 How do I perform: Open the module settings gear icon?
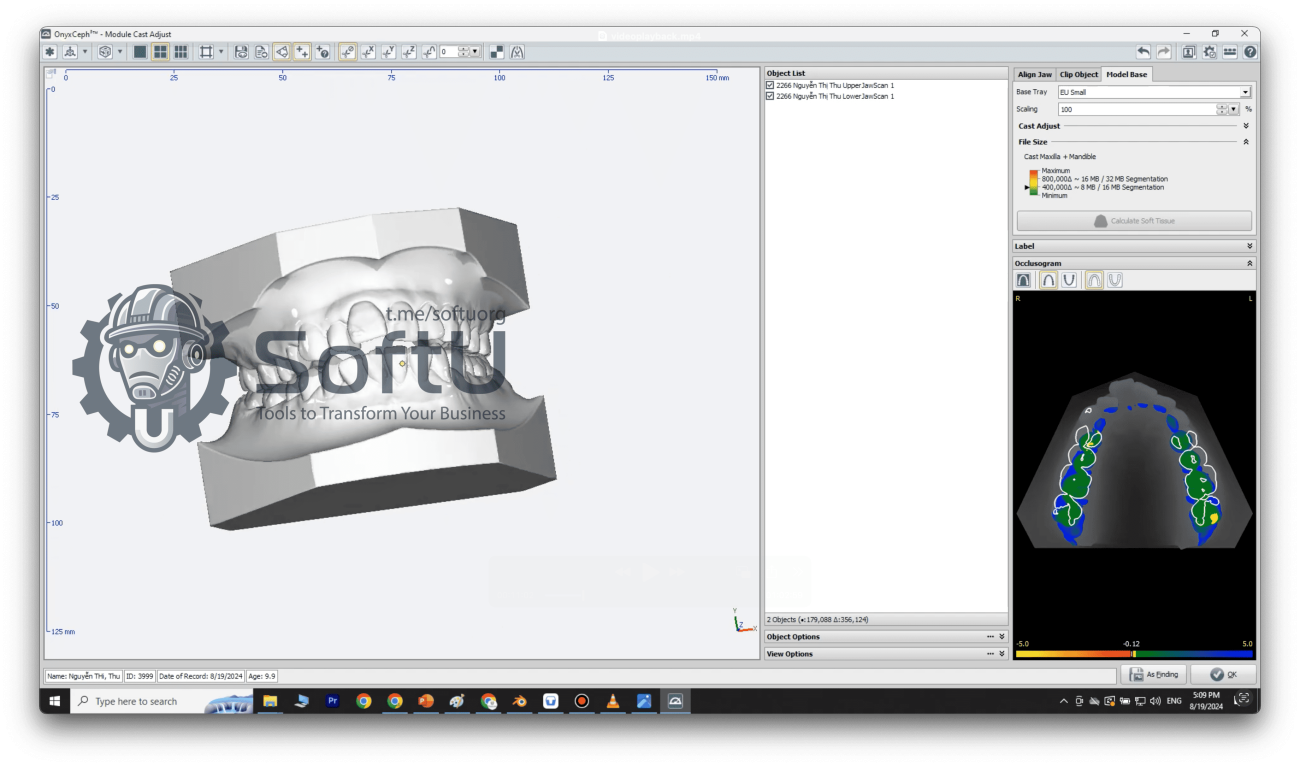(x=1209, y=52)
